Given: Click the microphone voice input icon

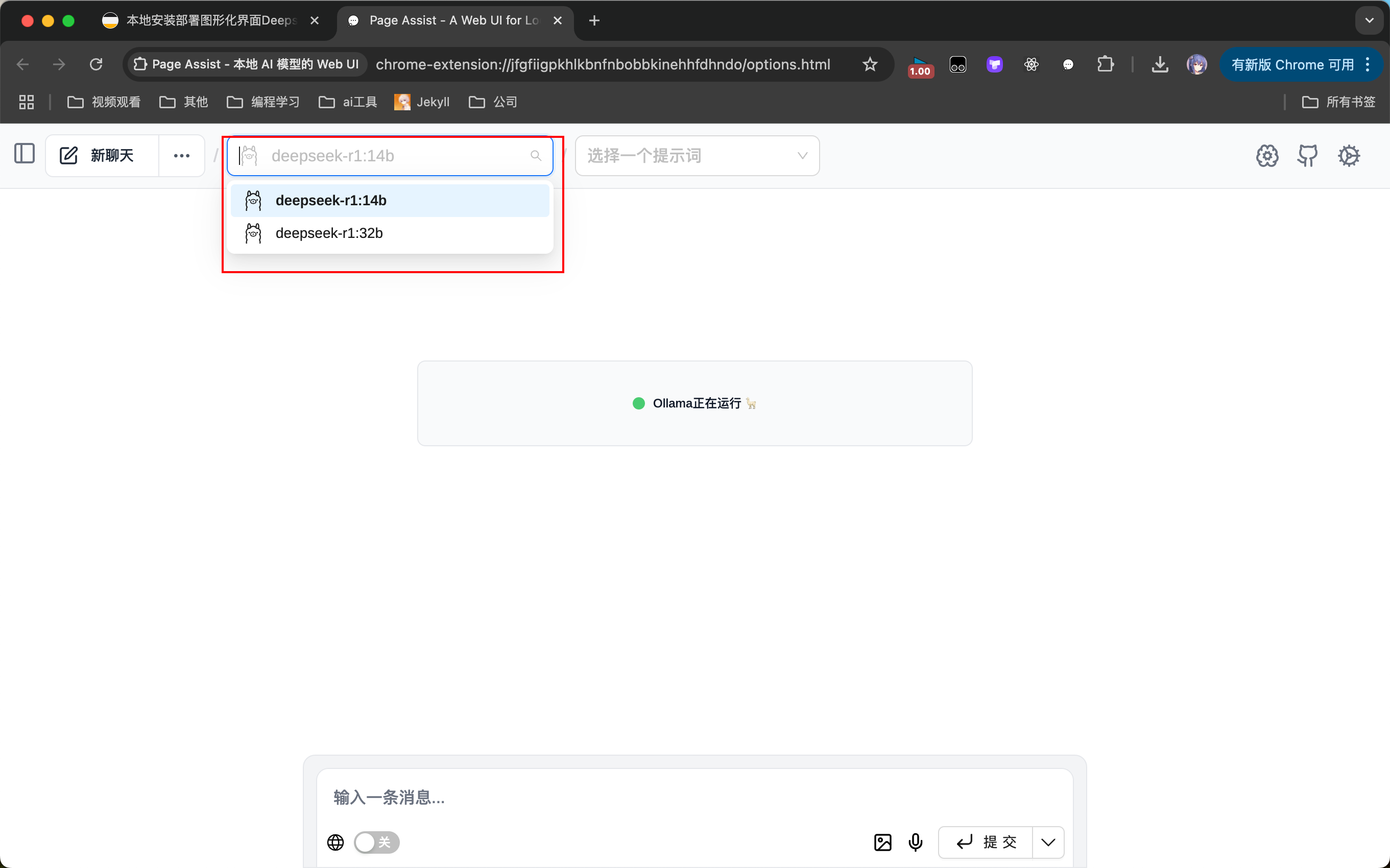Looking at the screenshot, I should click(915, 842).
